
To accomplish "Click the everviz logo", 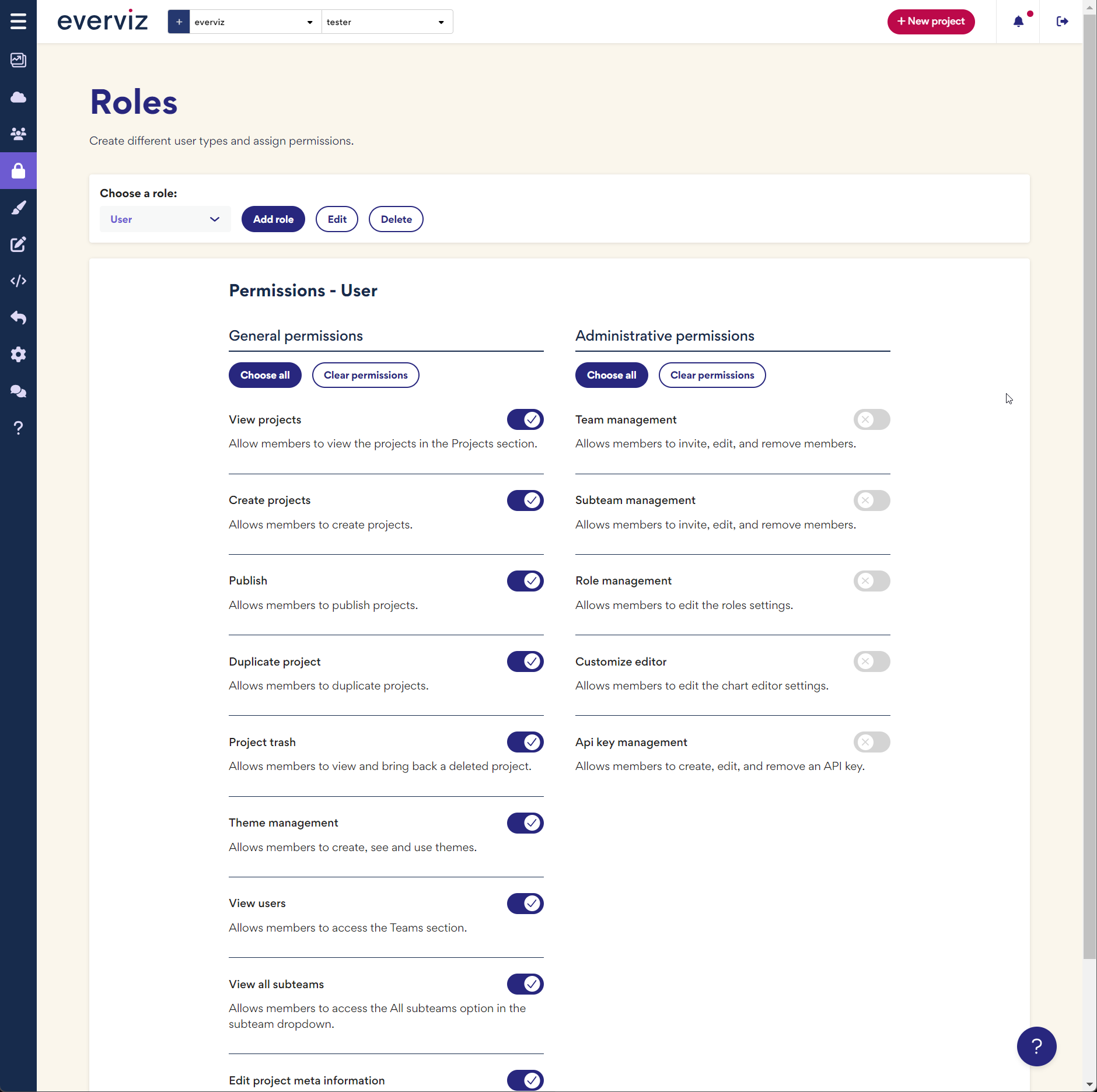I will tap(103, 21).
